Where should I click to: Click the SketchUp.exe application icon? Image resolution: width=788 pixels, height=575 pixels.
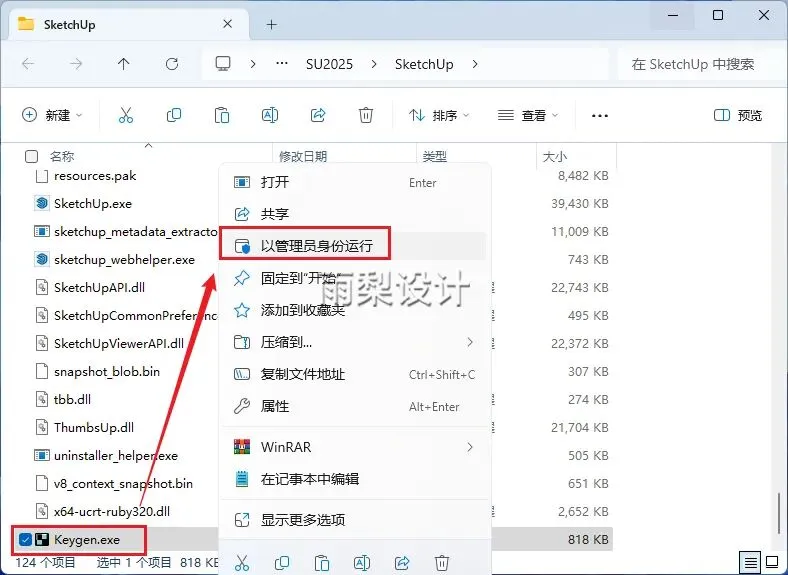[42, 203]
